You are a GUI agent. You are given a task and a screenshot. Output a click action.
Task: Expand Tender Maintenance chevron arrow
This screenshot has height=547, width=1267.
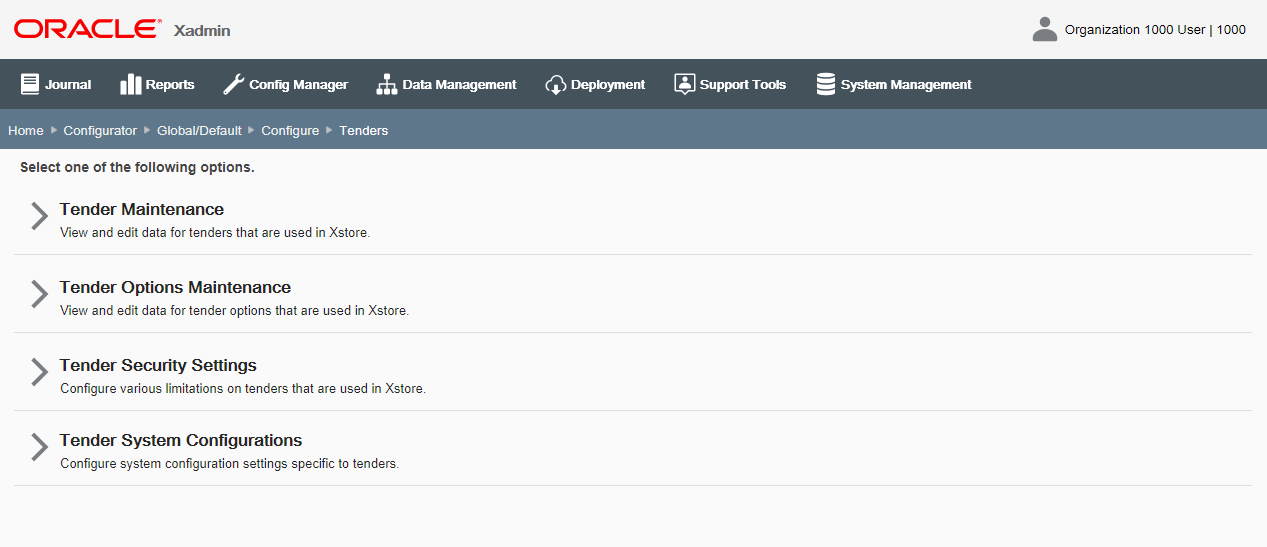click(39, 216)
